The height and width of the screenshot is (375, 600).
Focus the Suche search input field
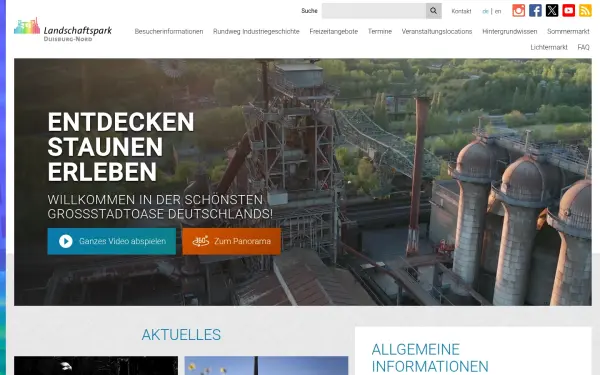click(374, 11)
